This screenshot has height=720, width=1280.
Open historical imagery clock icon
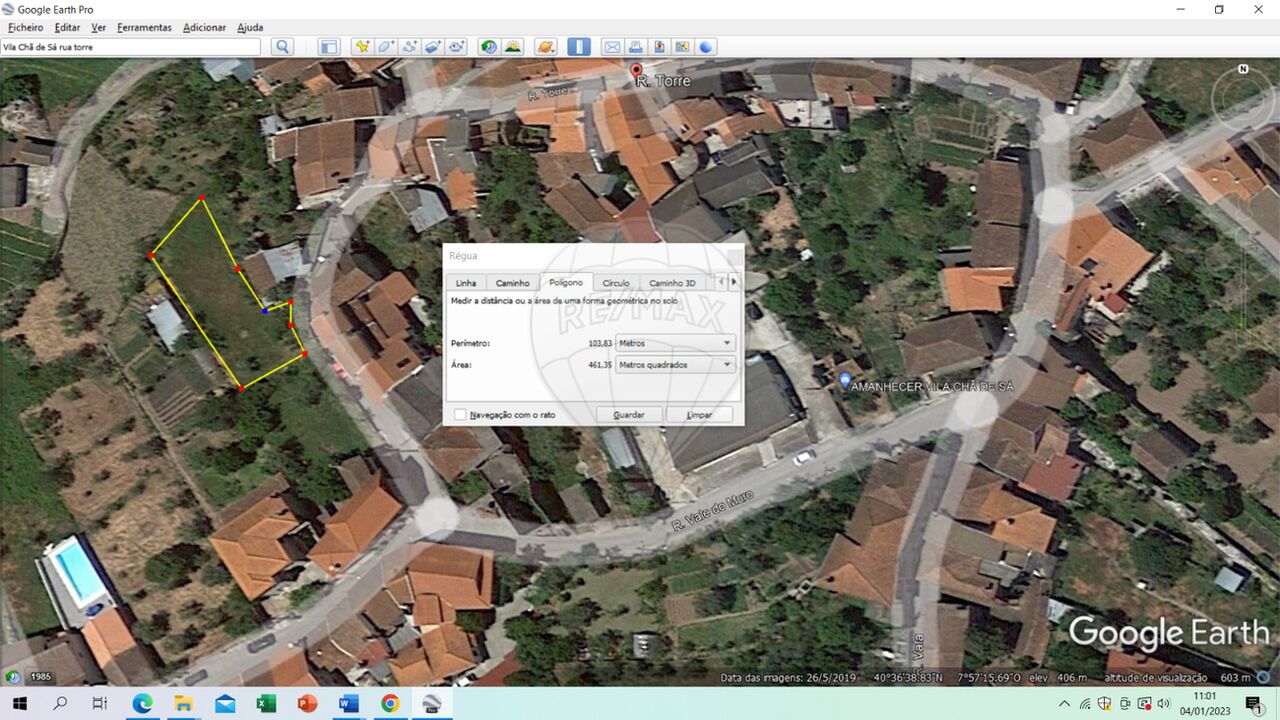click(x=488, y=47)
